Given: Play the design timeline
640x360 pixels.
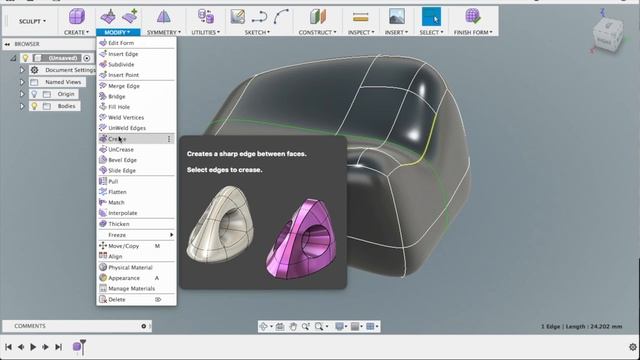Looking at the screenshot, I should pos(33,347).
